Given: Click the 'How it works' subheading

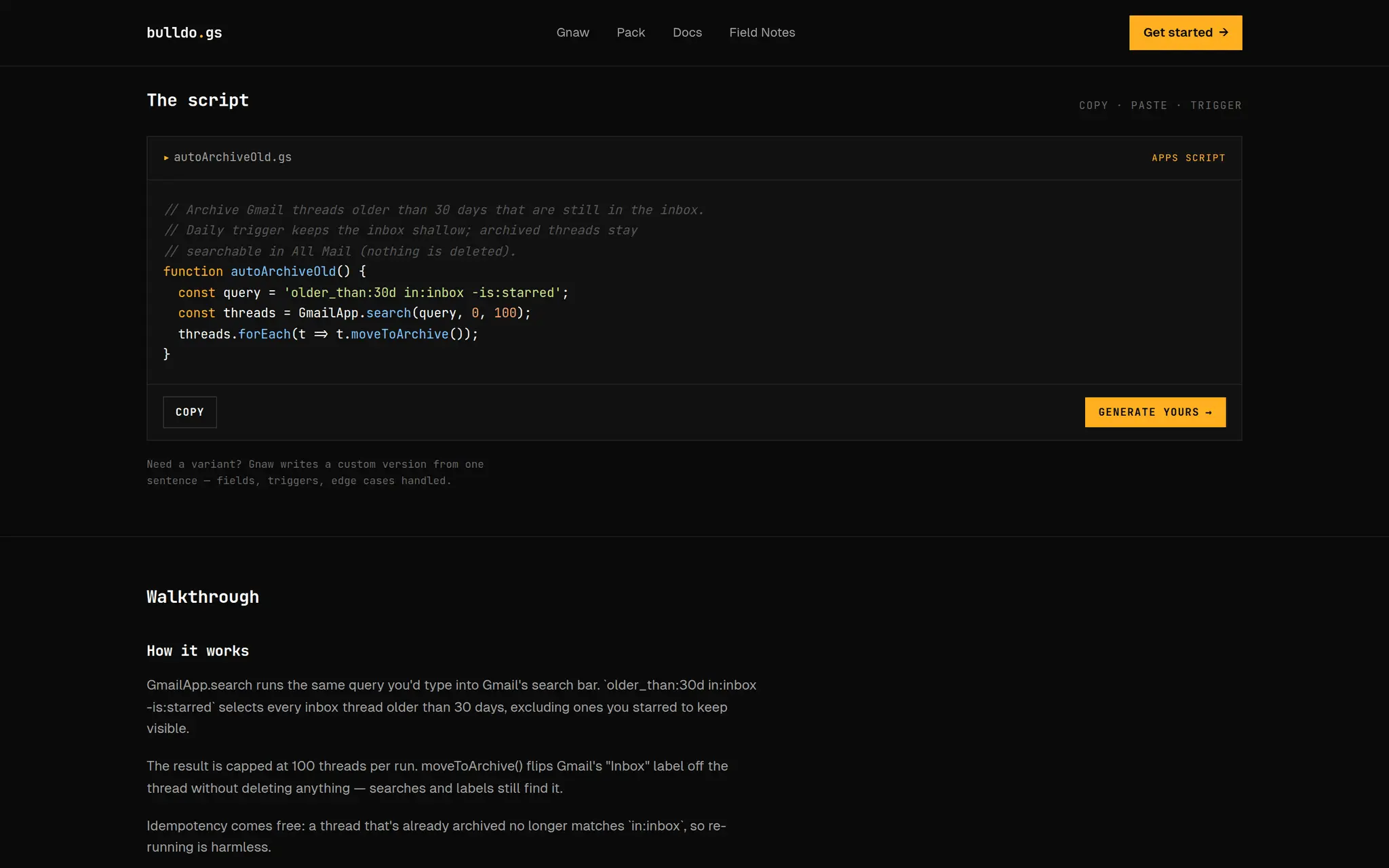Looking at the screenshot, I should pyautogui.click(x=197, y=651).
